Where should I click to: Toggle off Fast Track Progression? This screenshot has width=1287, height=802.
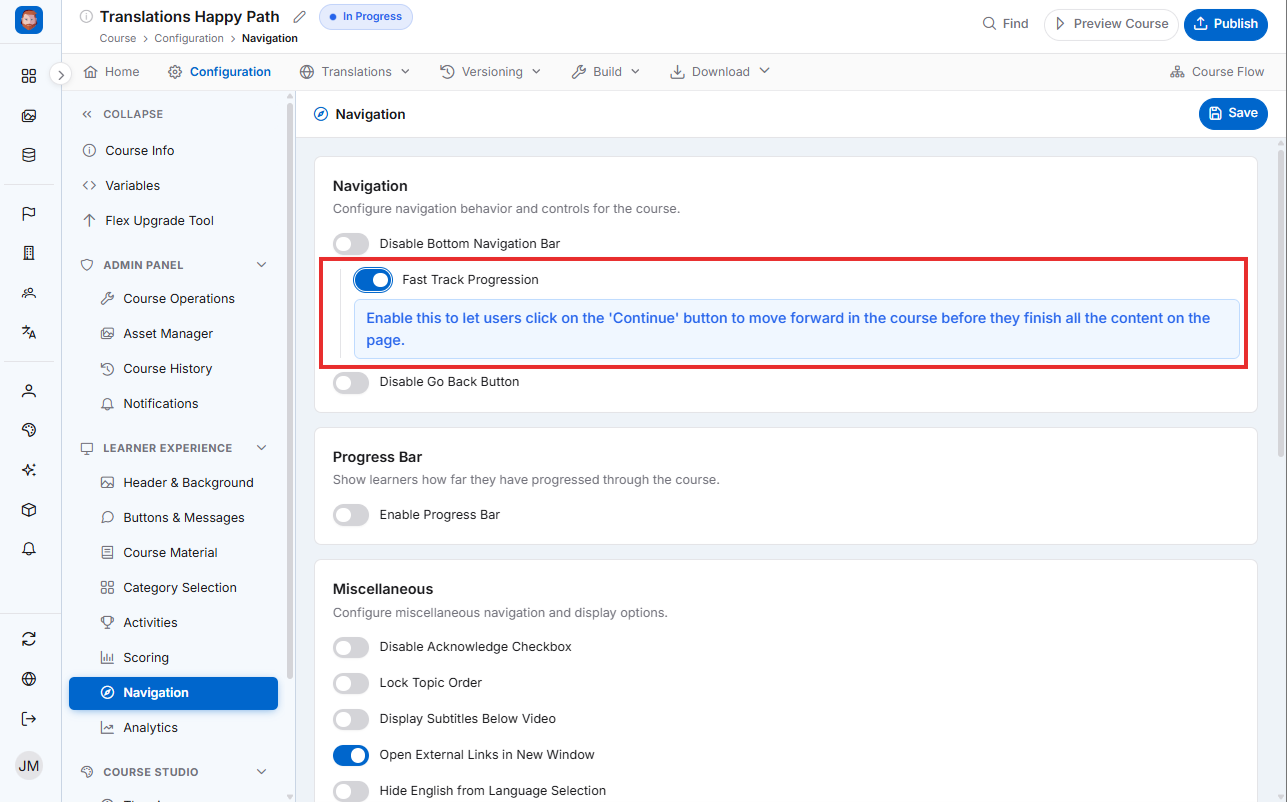[373, 280]
